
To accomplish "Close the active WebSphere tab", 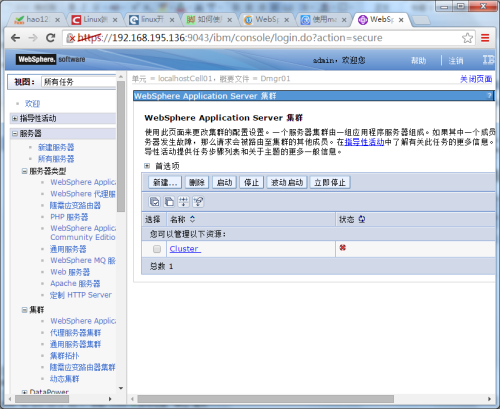I will tap(401, 20).
